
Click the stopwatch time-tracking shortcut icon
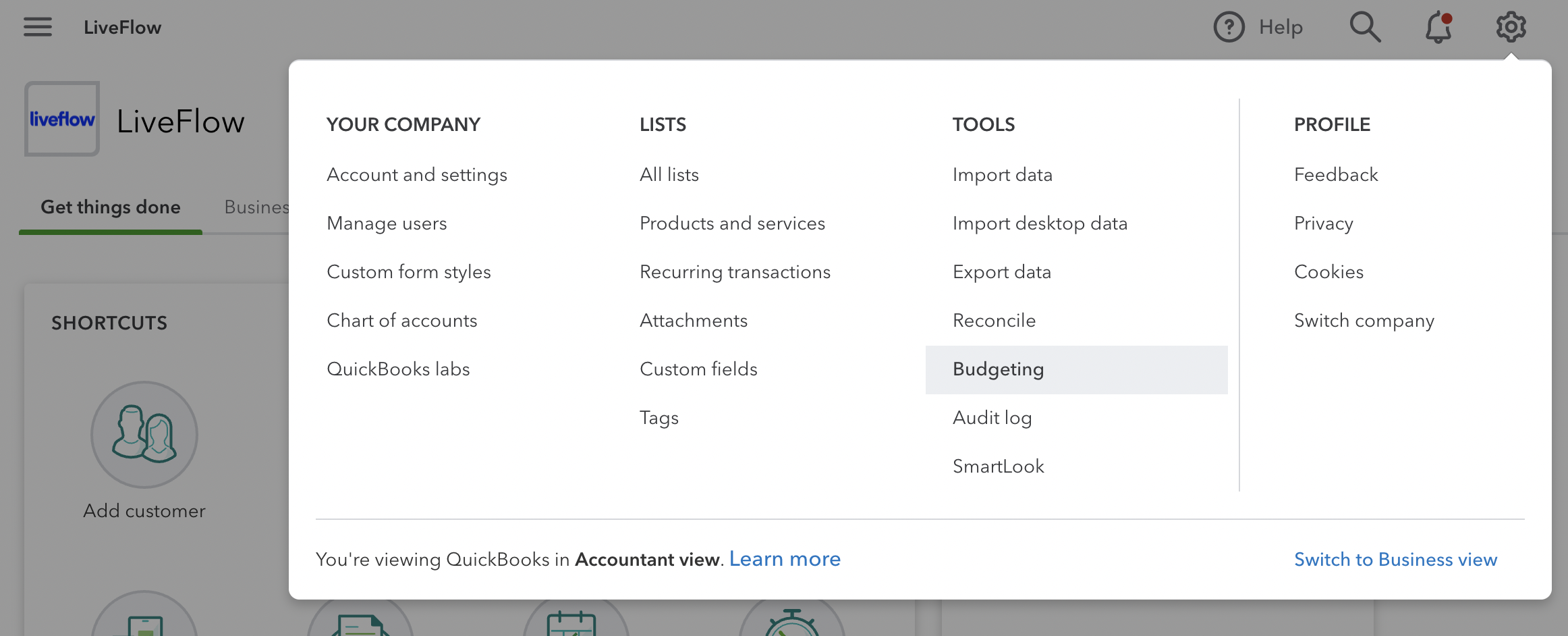tap(791, 621)
